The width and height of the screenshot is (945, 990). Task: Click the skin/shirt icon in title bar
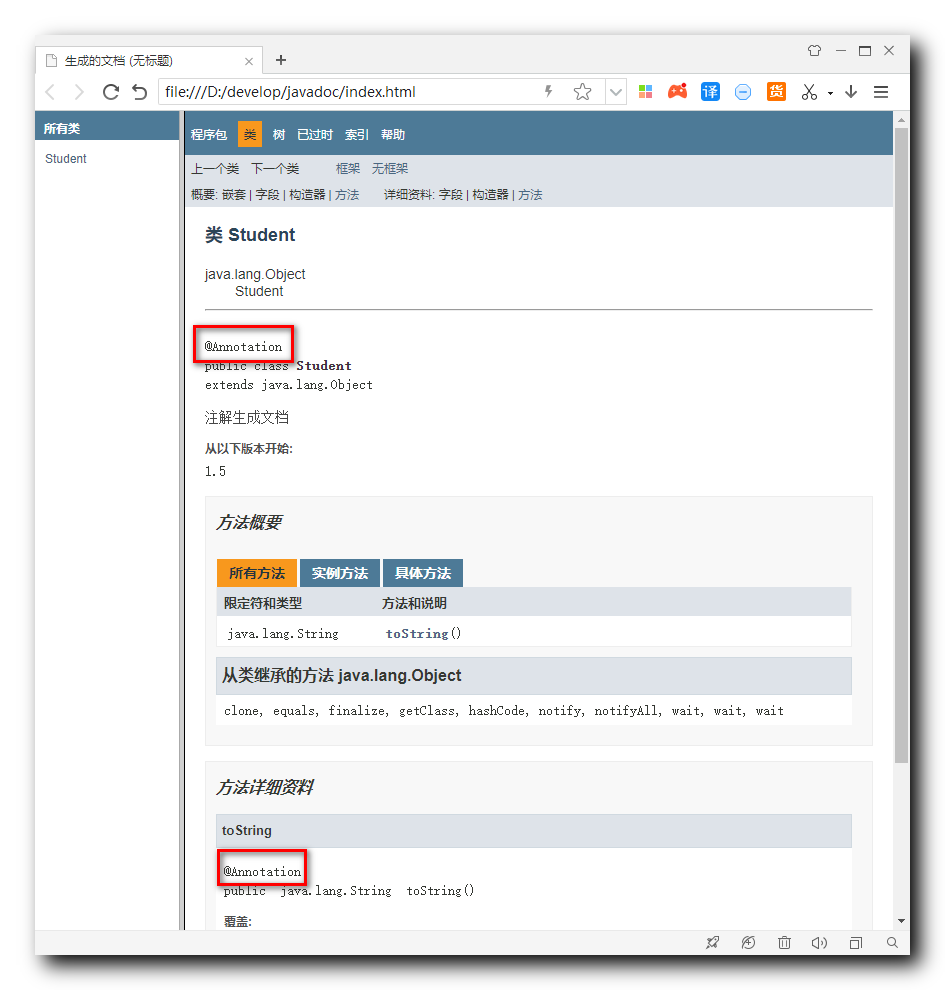(x=814, y=51)
